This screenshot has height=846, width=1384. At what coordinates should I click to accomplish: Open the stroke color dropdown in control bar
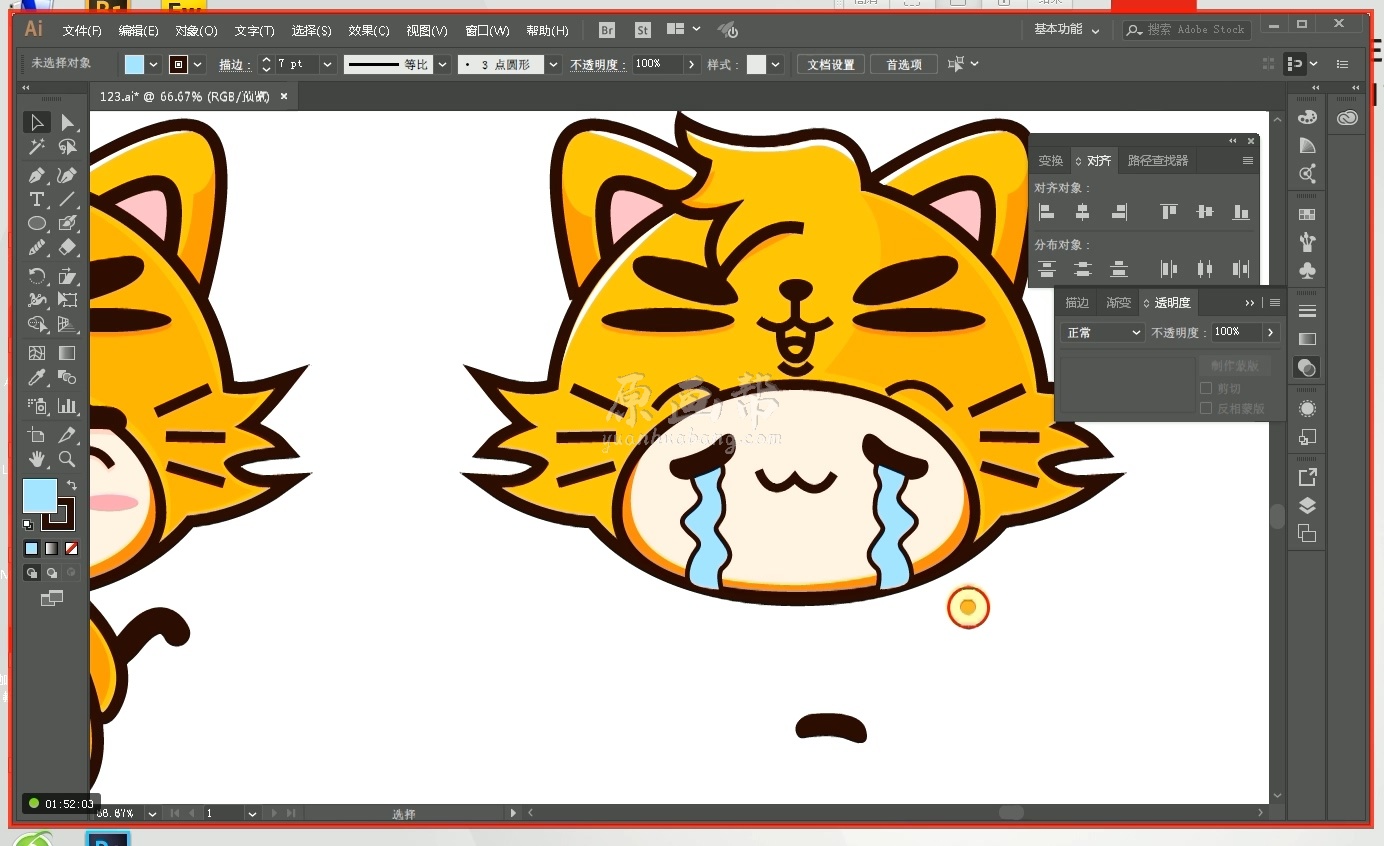point(198,64)
